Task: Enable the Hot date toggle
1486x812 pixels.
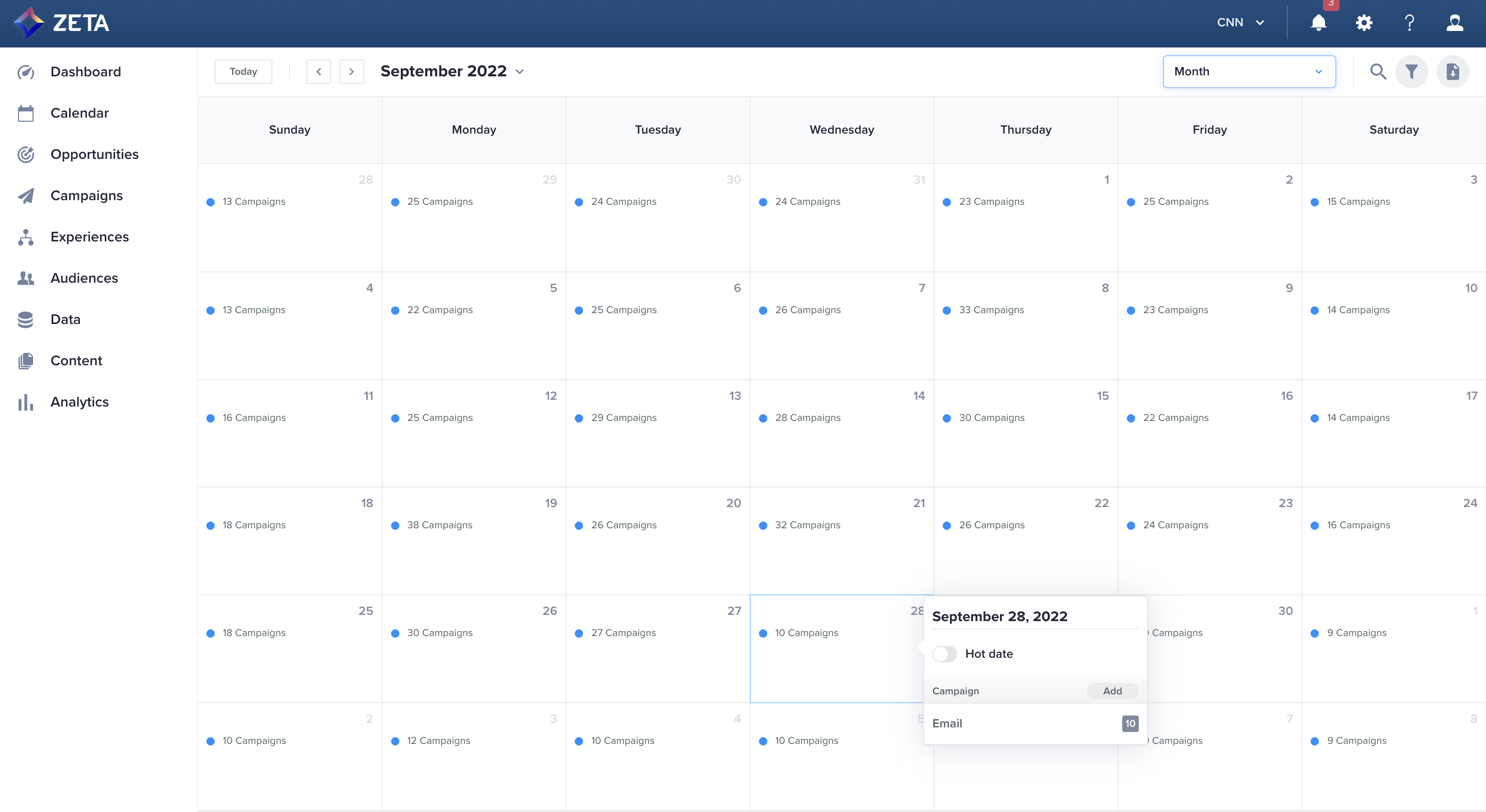Action: tap(944, 654)
